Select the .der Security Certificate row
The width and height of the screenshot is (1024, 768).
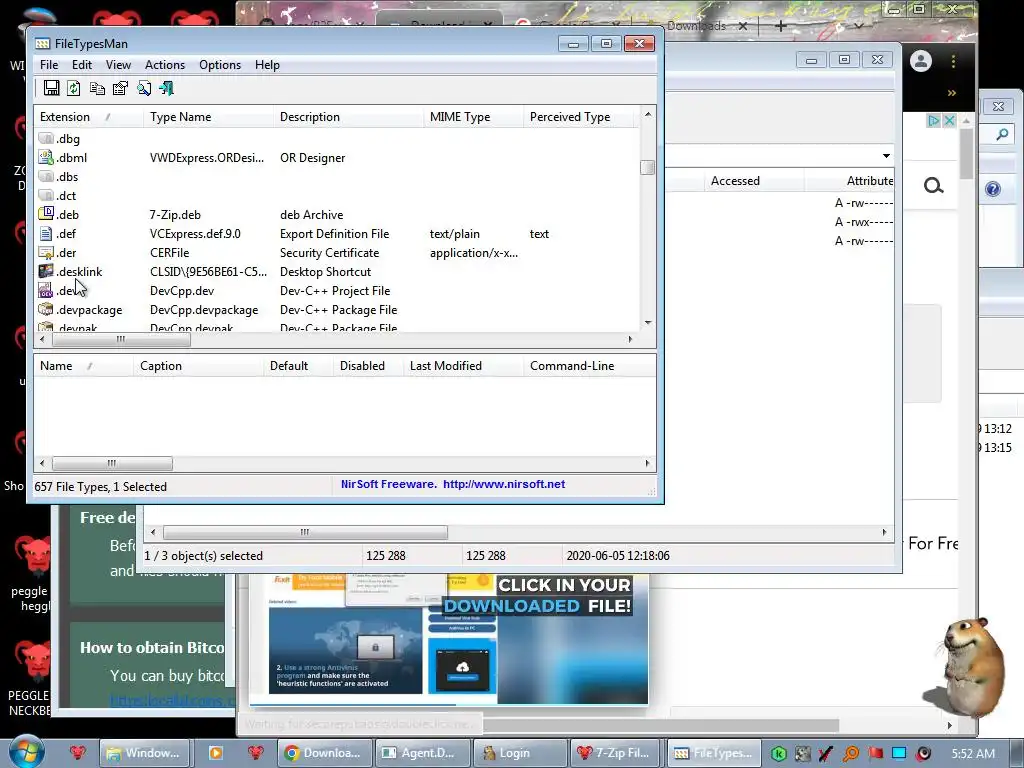click(337, 252)
